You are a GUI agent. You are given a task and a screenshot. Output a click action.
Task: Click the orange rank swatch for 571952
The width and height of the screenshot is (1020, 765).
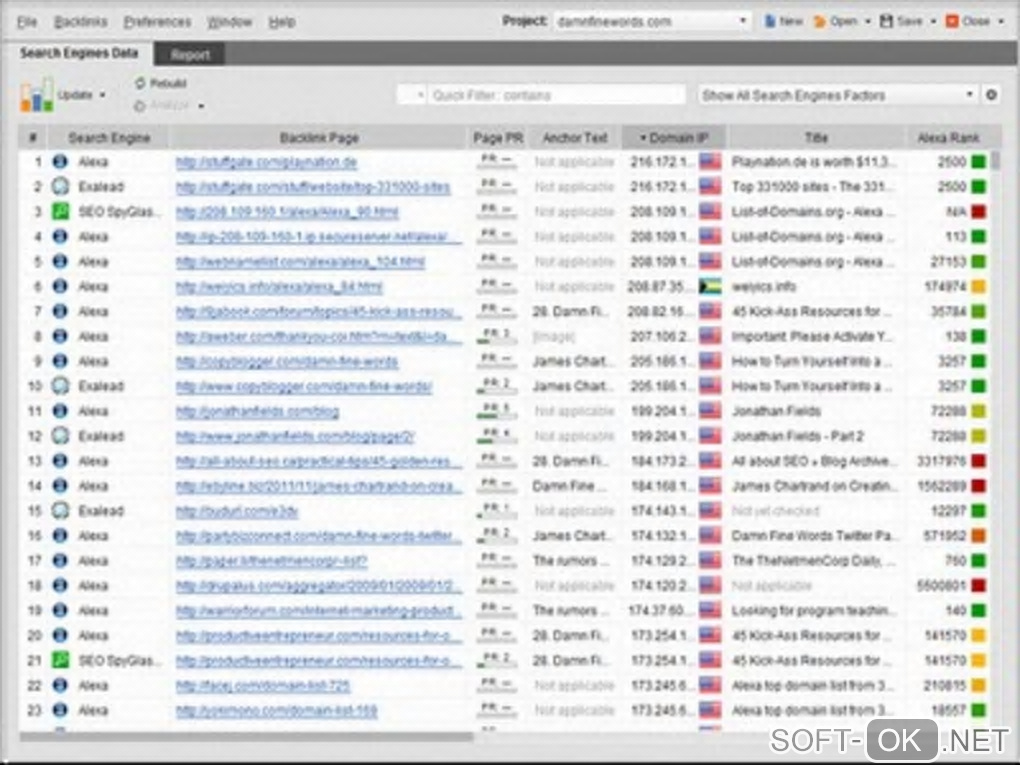tap(978, 536)
